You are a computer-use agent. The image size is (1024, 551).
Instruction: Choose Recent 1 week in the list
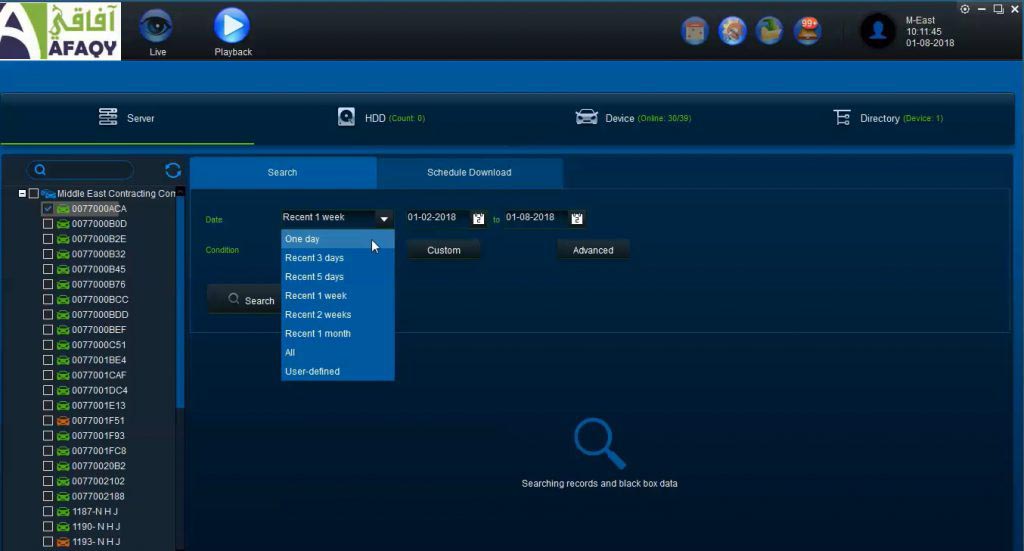(x=338, y=296)
